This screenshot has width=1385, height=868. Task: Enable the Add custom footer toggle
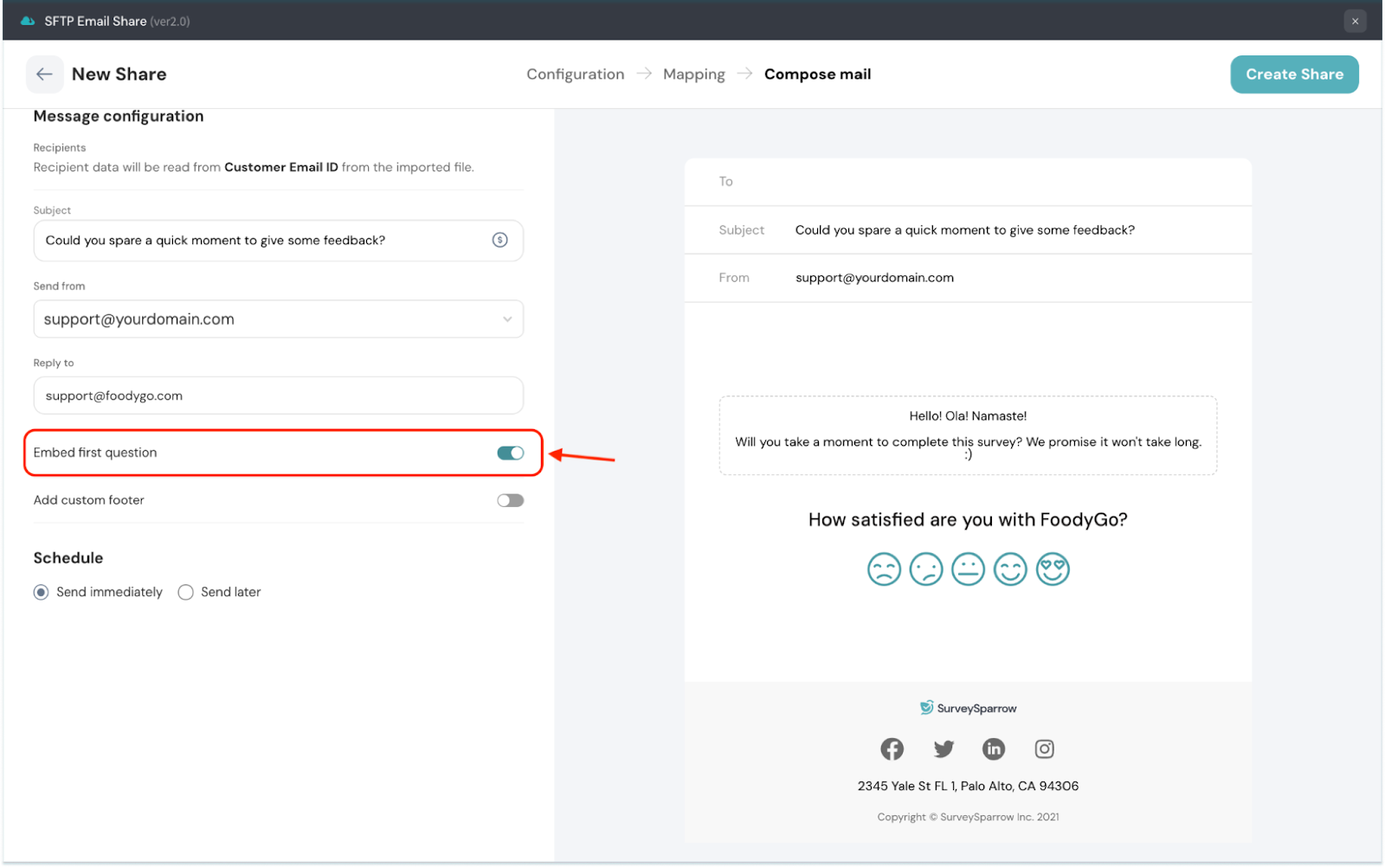click(x=510, y=500)
